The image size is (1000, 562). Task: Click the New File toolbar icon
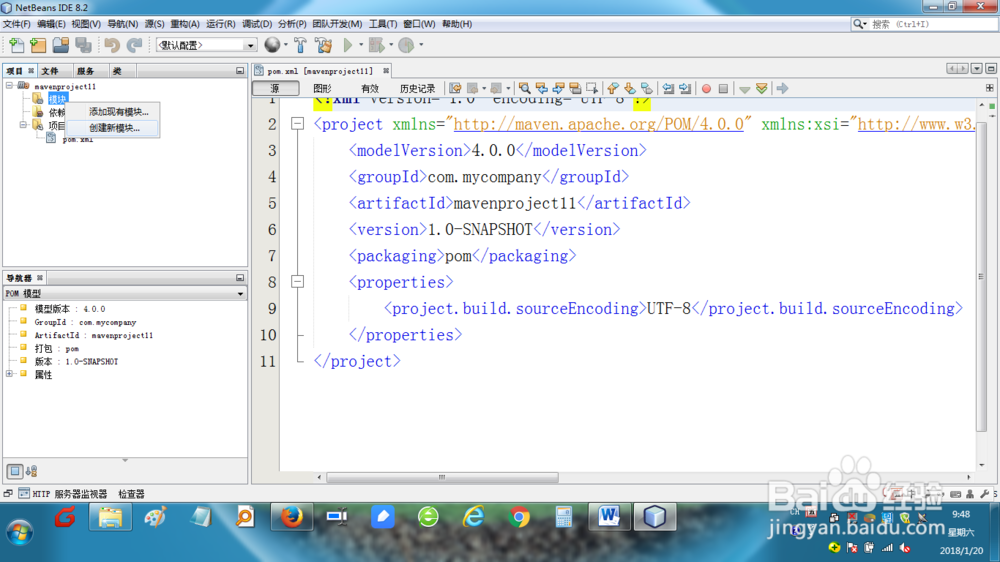coord(17,45)
